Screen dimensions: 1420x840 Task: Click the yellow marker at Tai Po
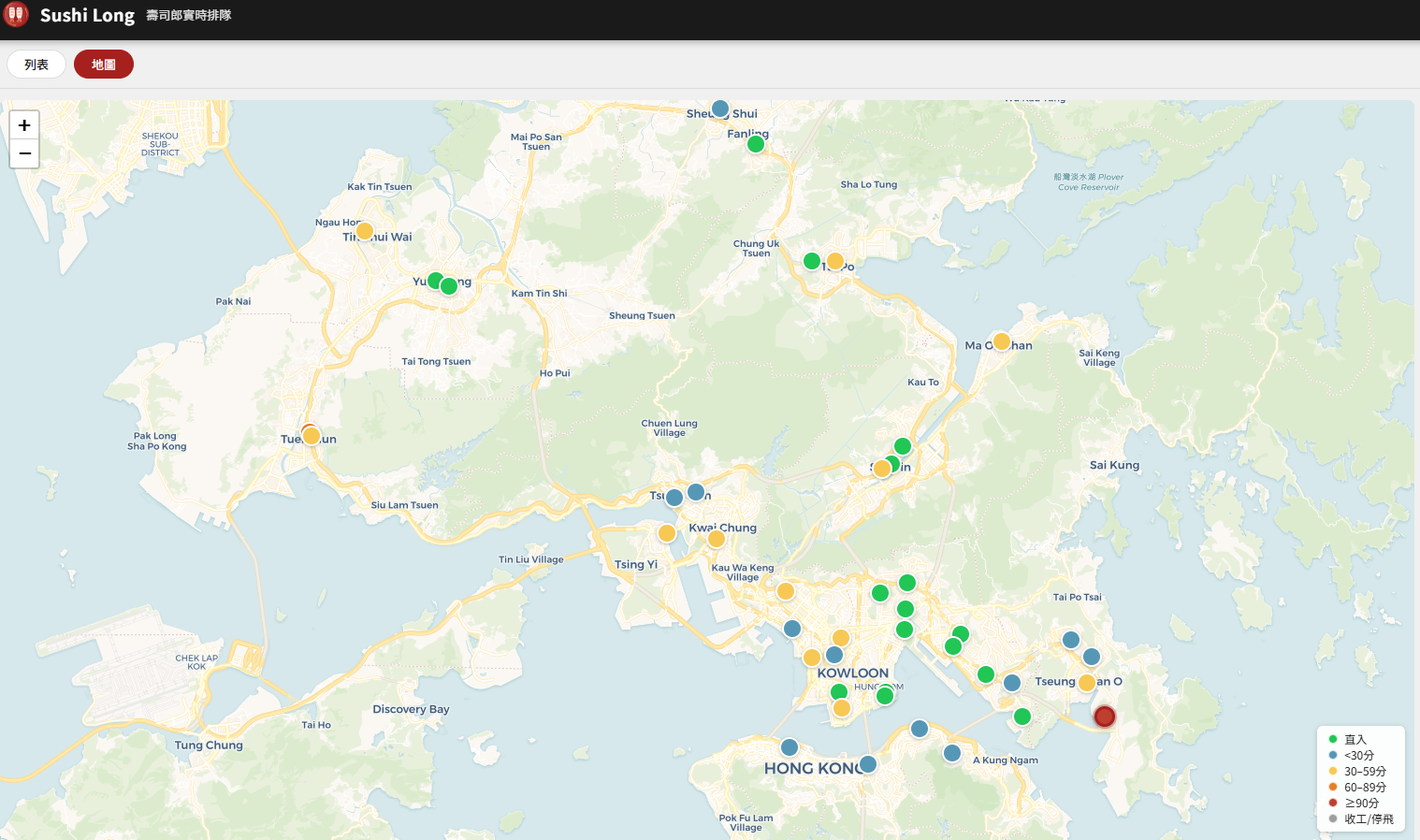[835, 261]
